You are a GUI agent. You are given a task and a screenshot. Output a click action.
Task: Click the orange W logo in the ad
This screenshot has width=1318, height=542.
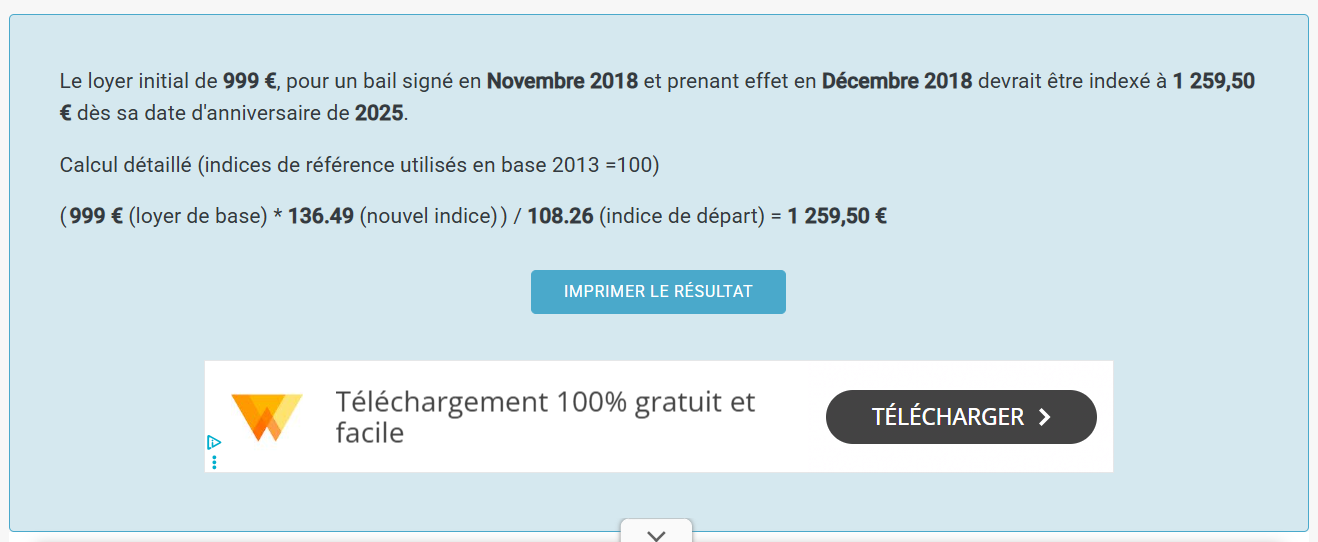[x=266, y=417]
